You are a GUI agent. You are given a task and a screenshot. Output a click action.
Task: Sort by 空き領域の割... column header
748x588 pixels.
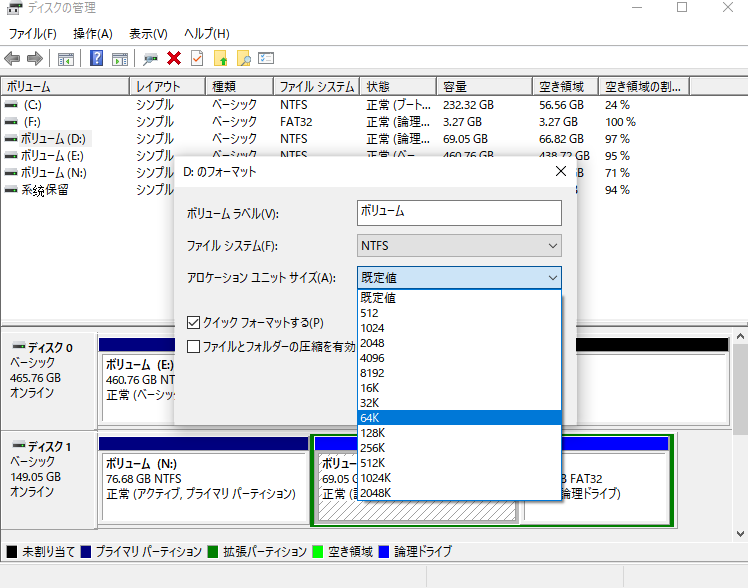(x=644, y=87)
